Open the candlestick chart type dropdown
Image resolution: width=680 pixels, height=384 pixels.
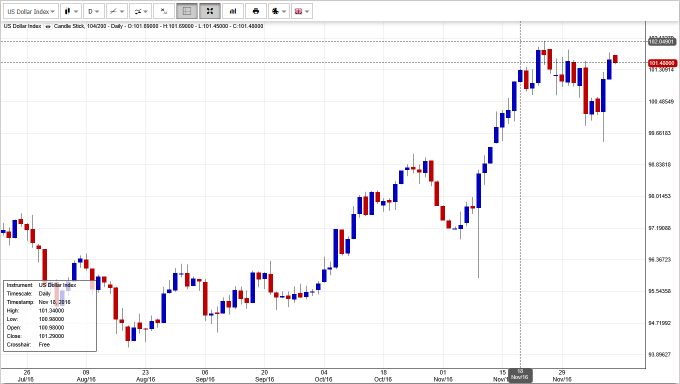(71, 11)
